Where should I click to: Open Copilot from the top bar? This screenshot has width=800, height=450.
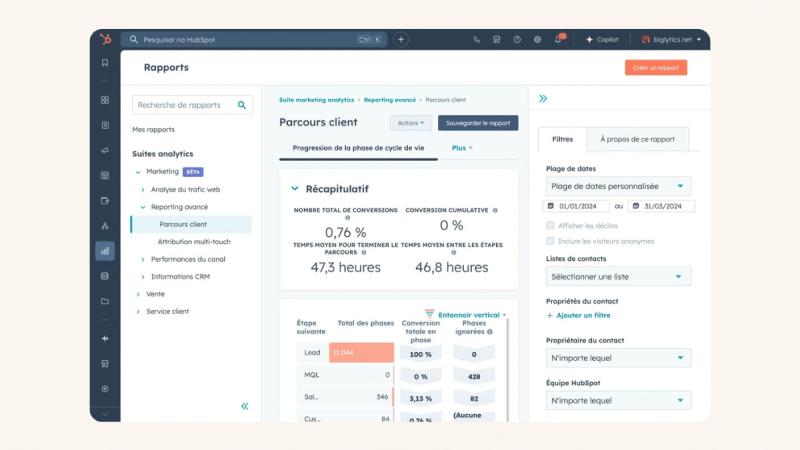pyautogui.click(x=602, y=39)
